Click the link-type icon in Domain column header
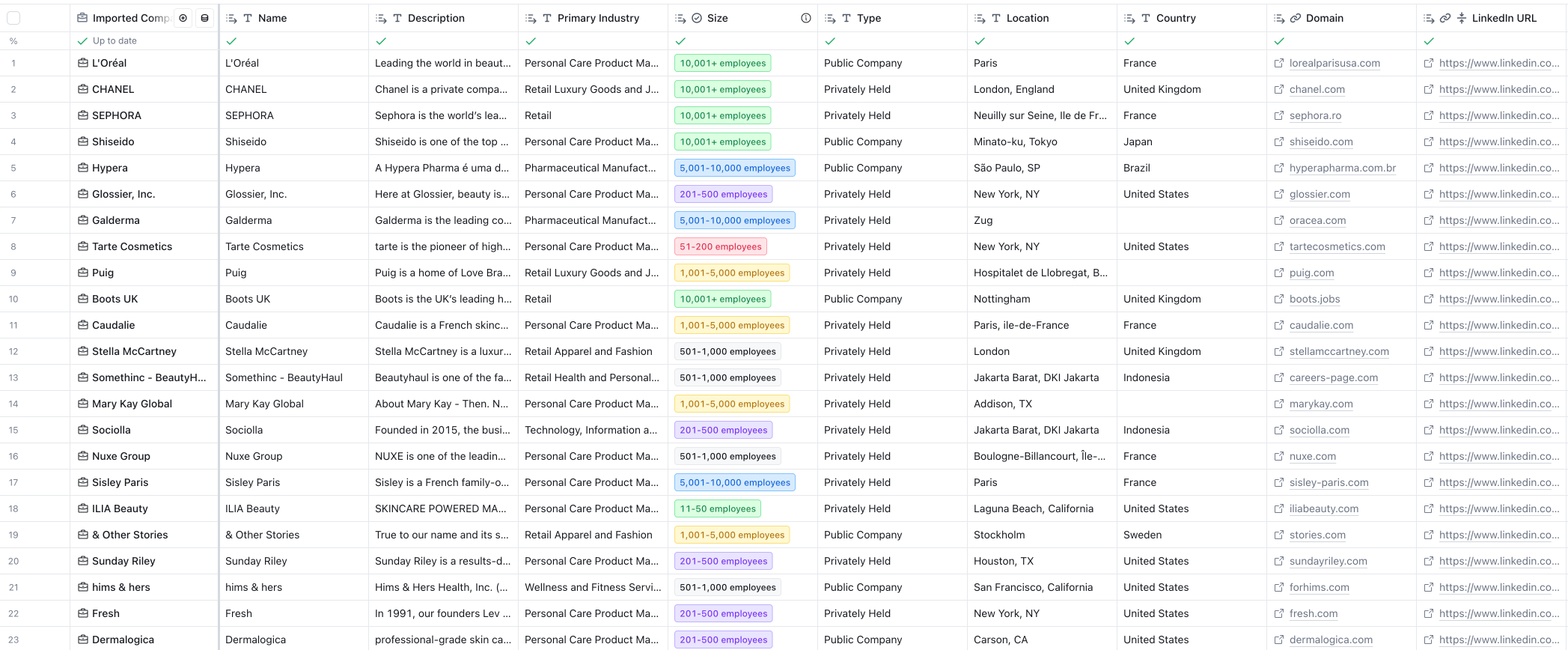 coord(1296,18)
